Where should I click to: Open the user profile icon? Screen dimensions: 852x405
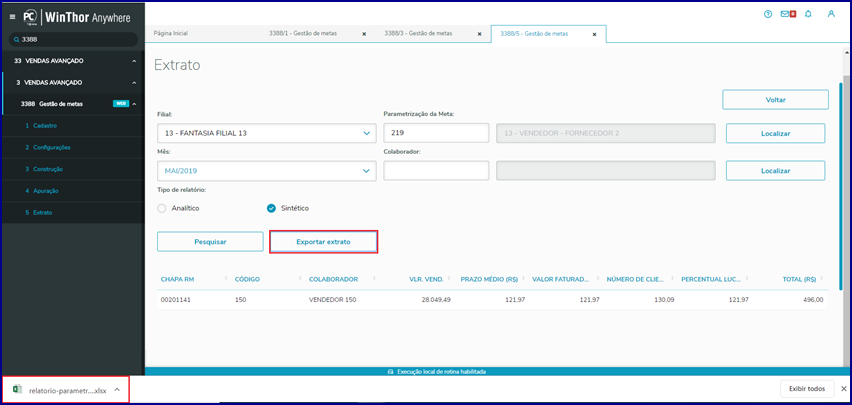tap(831, 14)
